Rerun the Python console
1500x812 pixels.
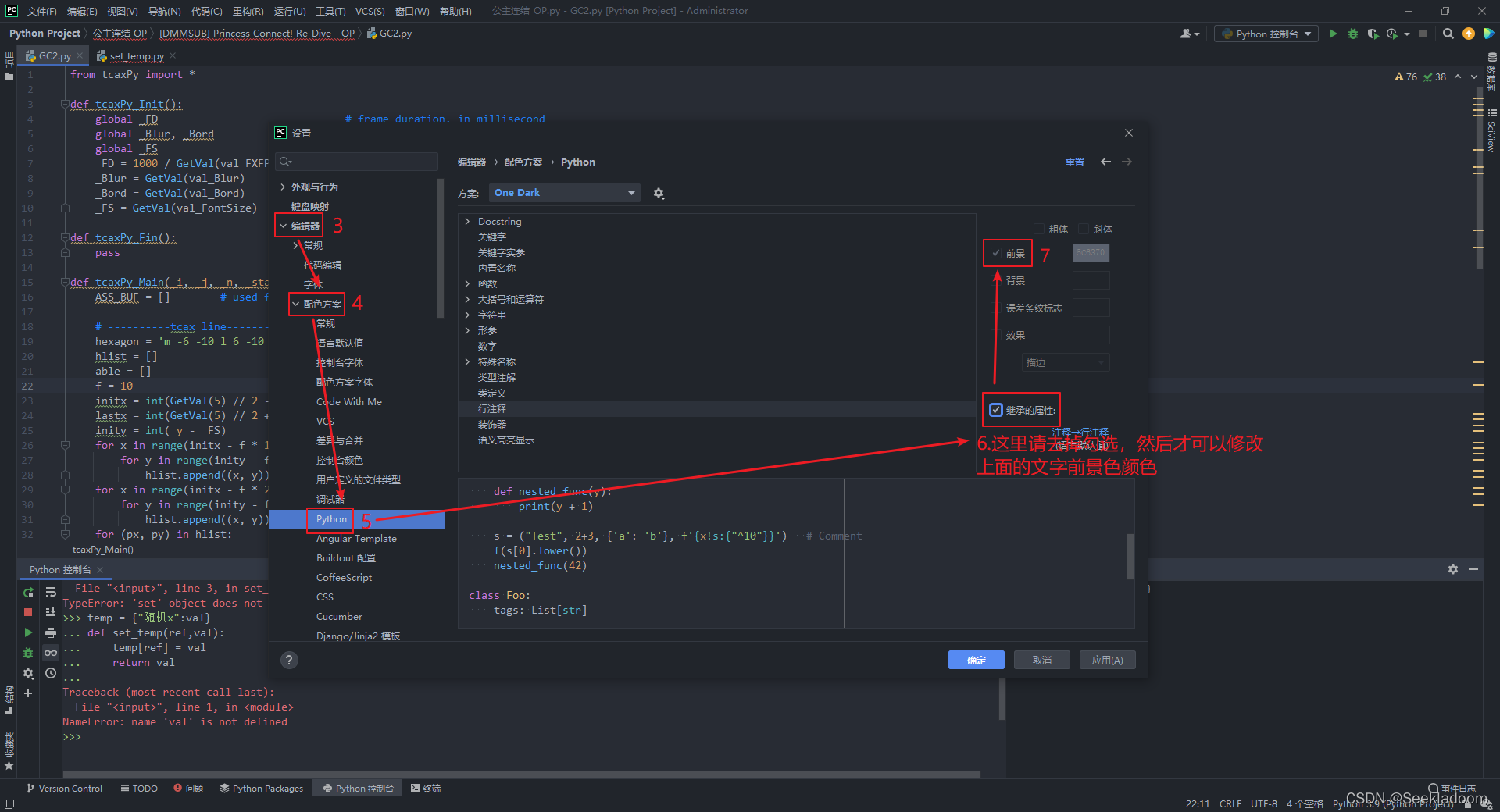28,592
